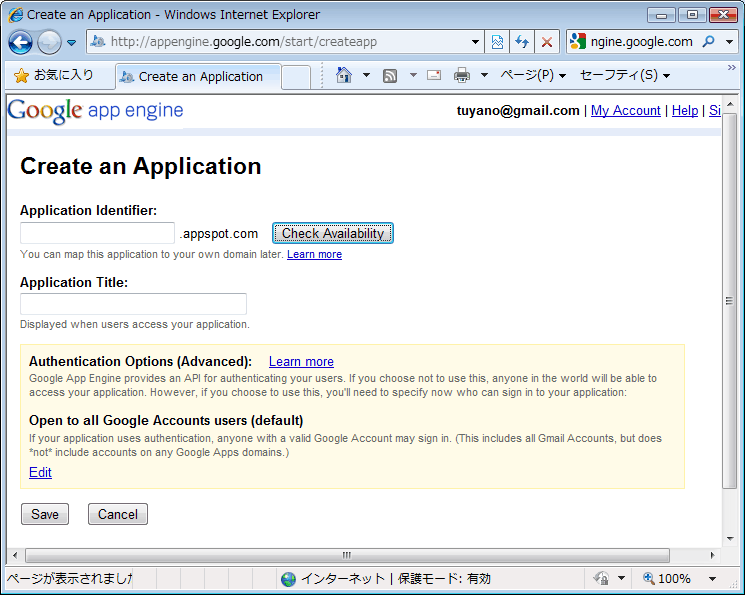The height and width of the screenshot is (595, 745).
Task: Cancel application creation
Action: coord(118,514)
